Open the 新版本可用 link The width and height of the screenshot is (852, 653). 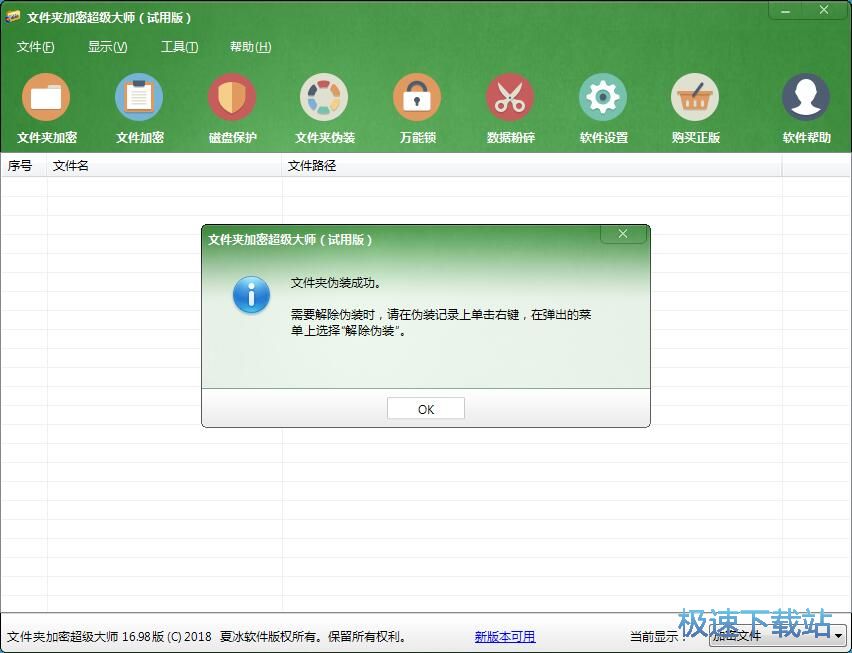click(x=505, y=636)
